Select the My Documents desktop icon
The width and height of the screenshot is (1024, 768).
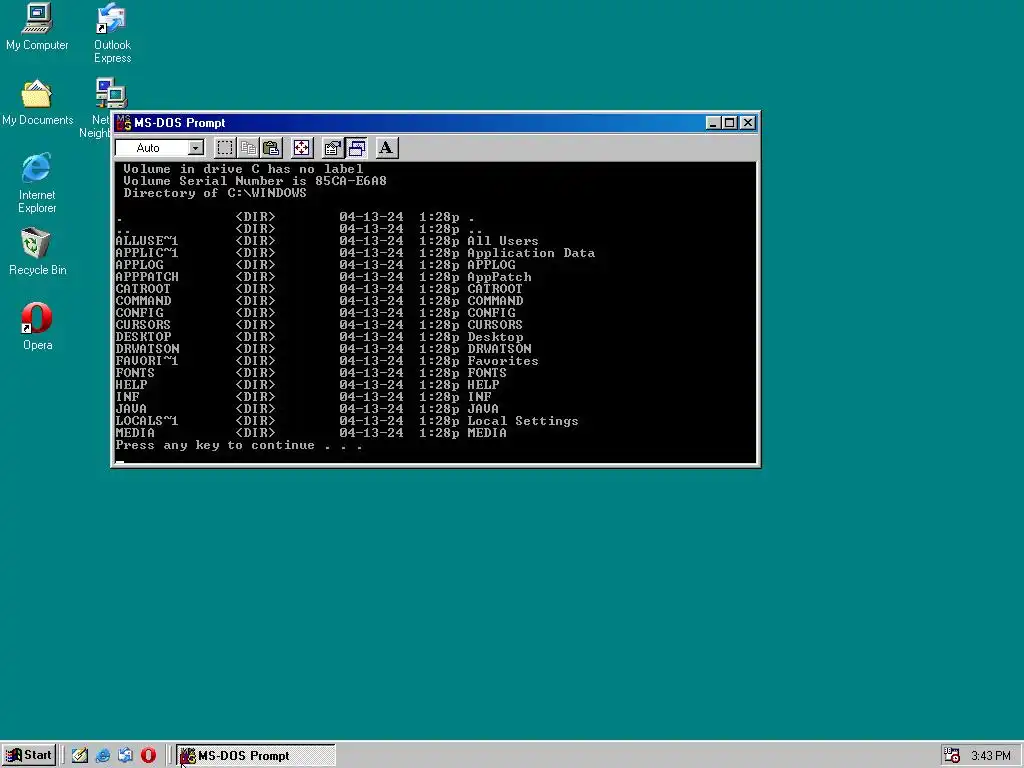coord(37,103)
